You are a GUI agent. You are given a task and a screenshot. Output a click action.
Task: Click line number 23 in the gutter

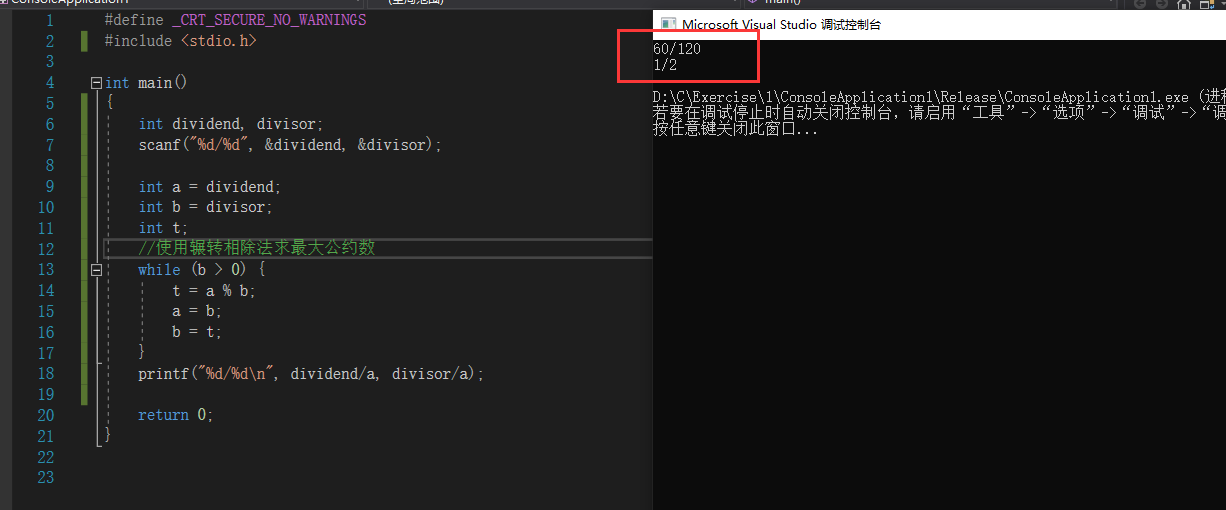(46, 478)
